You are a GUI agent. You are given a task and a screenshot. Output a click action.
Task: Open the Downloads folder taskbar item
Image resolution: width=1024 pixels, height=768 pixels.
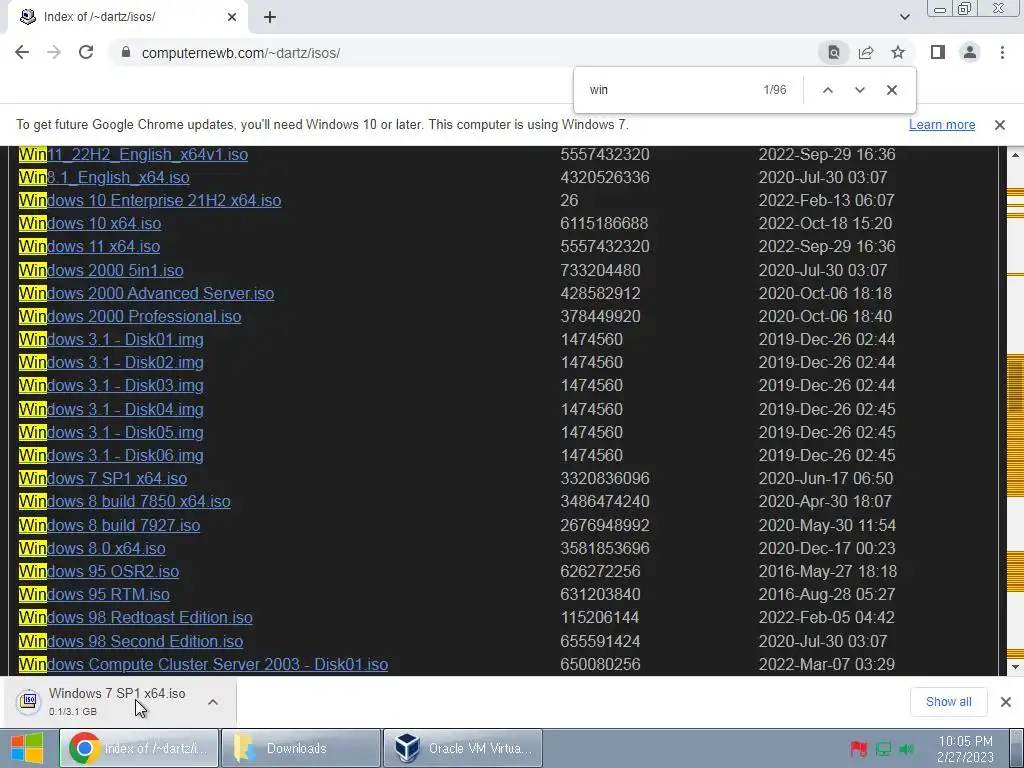(x=300, y=748)
